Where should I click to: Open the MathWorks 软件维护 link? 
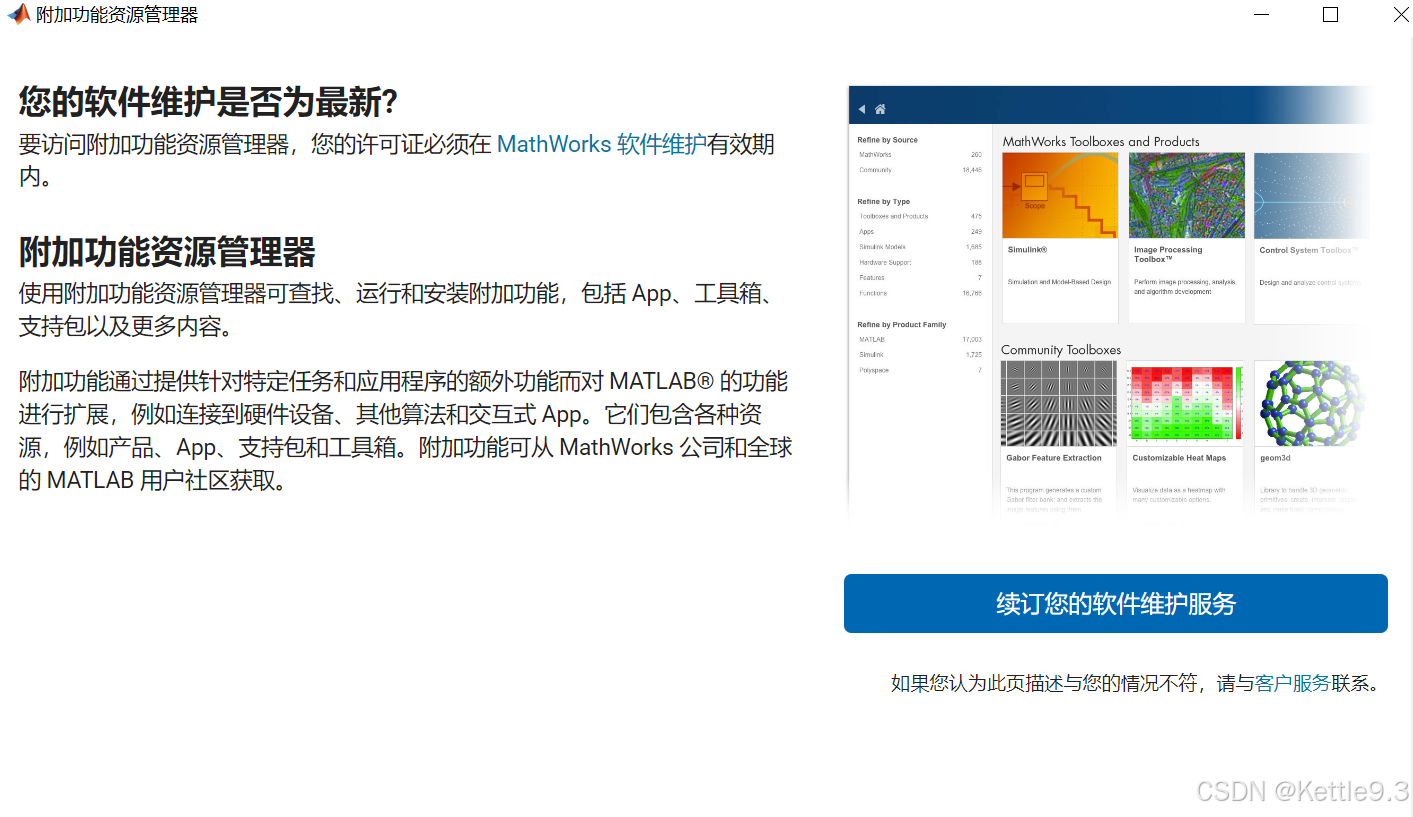coord(601,144)
